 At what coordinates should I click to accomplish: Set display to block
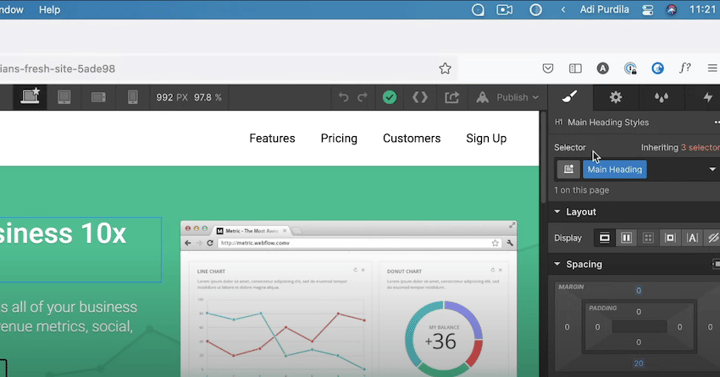[604, 238]
